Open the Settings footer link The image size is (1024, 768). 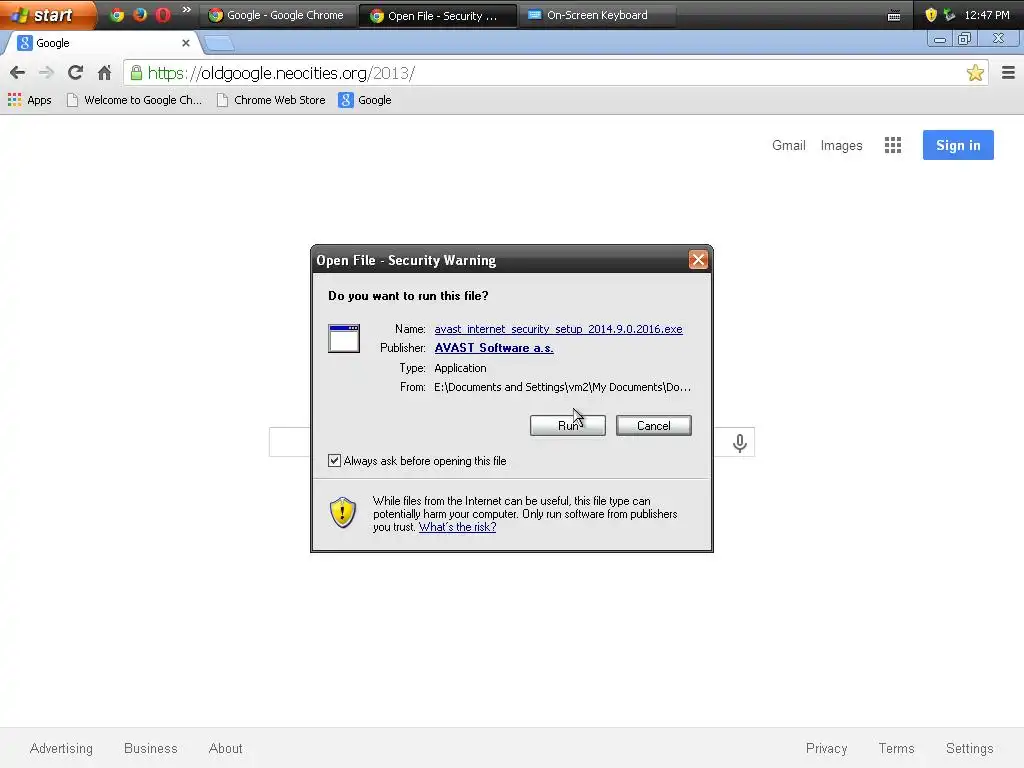[969, 748]
